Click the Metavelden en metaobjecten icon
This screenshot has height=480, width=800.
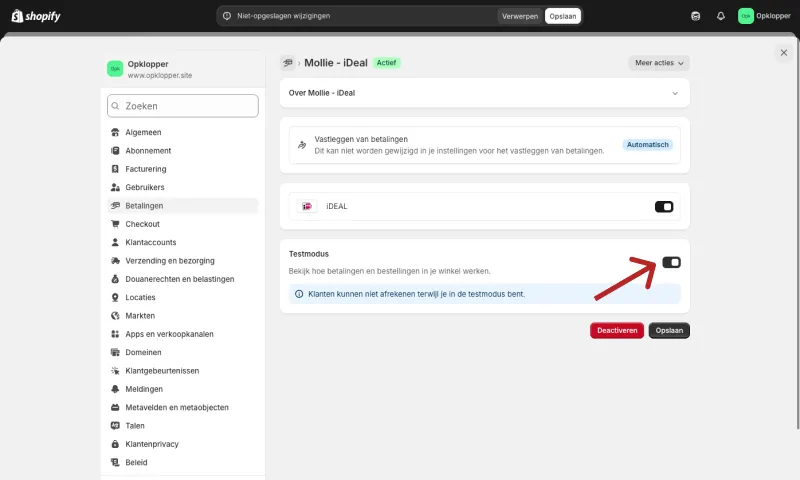(115, 408)
